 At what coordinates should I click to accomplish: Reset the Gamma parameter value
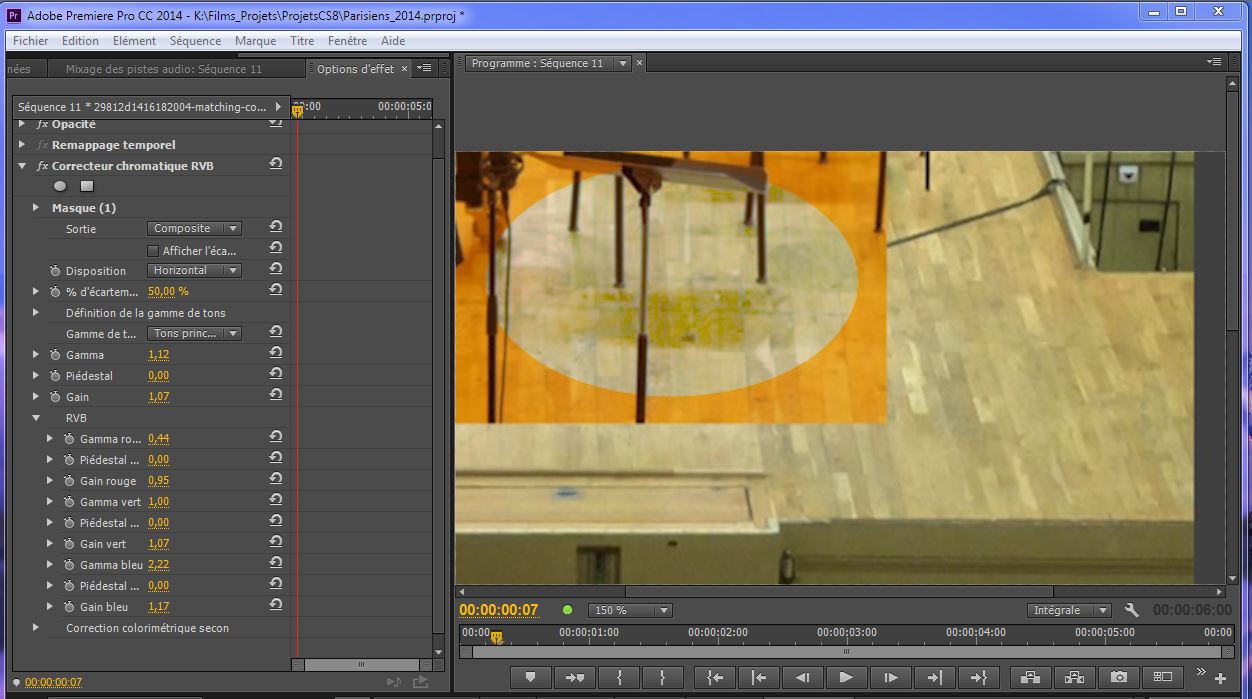[275, 354]
